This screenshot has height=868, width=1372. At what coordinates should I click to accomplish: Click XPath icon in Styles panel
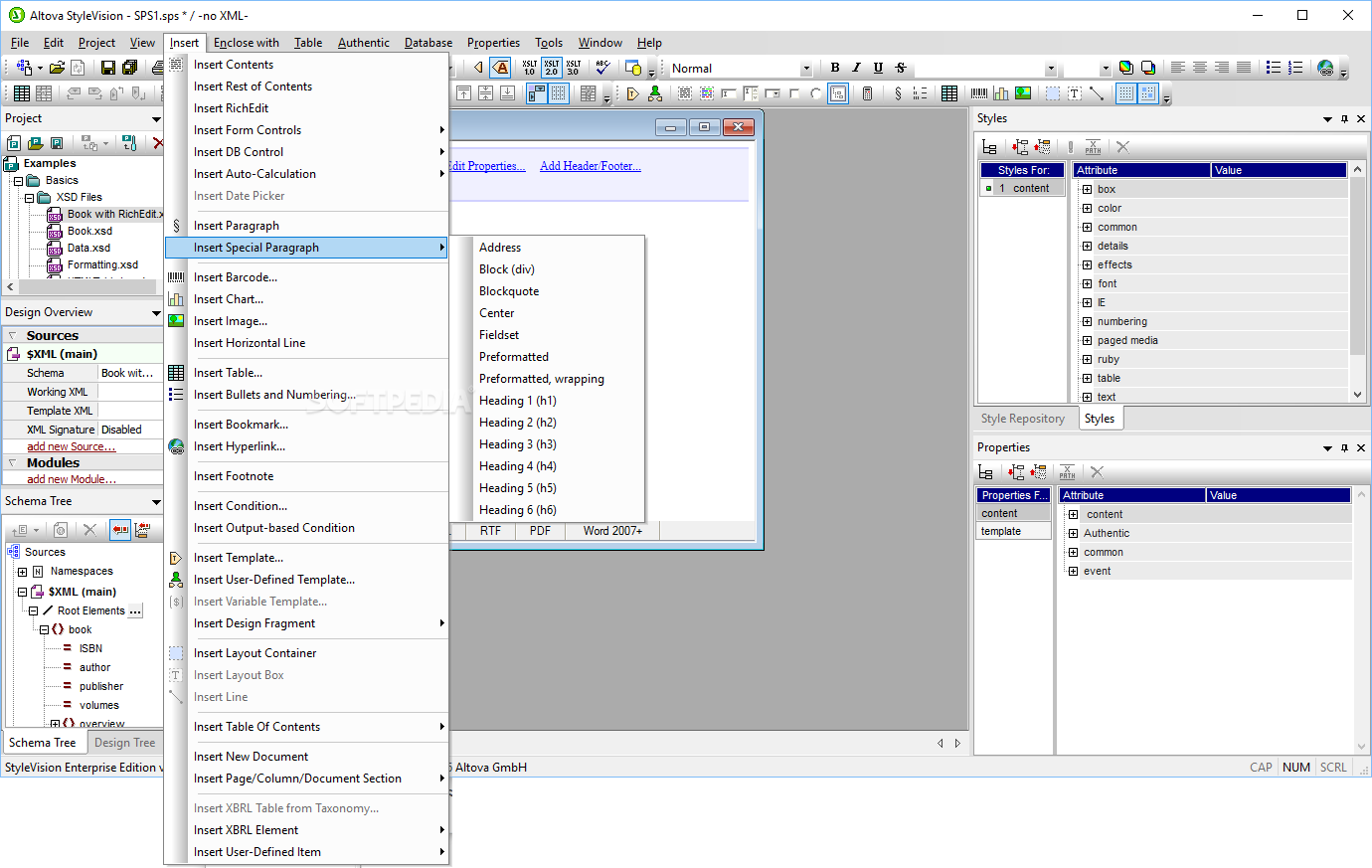[1093, 147]
